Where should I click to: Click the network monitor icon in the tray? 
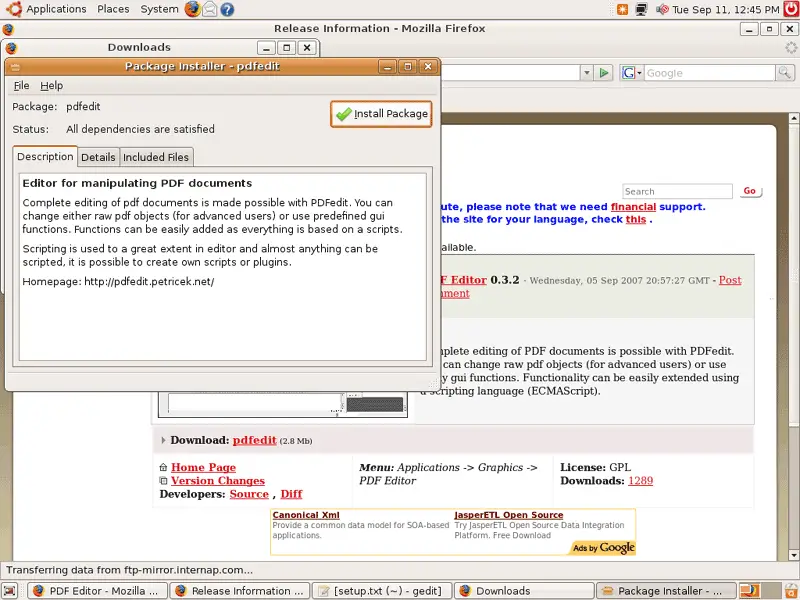coord(641,9)
